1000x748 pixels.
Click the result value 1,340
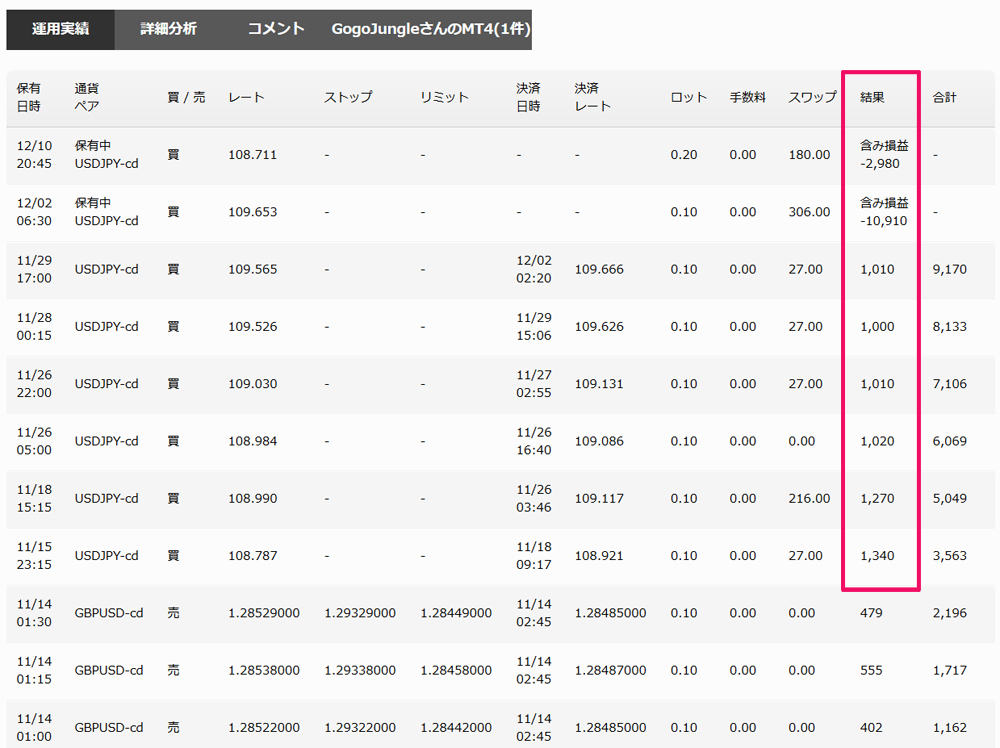(878, 556)
